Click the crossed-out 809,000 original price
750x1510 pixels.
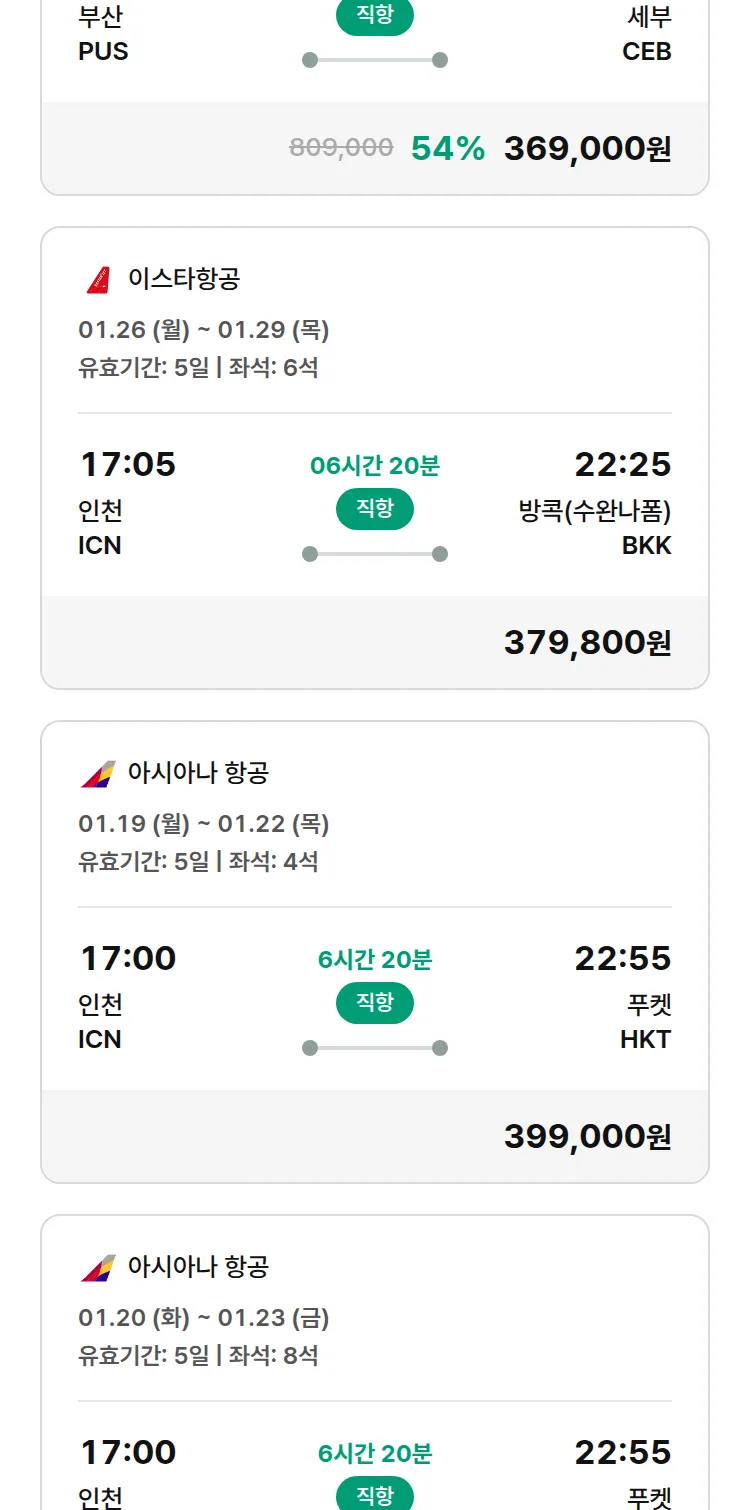pyautogui.click(x=341, y=149)
